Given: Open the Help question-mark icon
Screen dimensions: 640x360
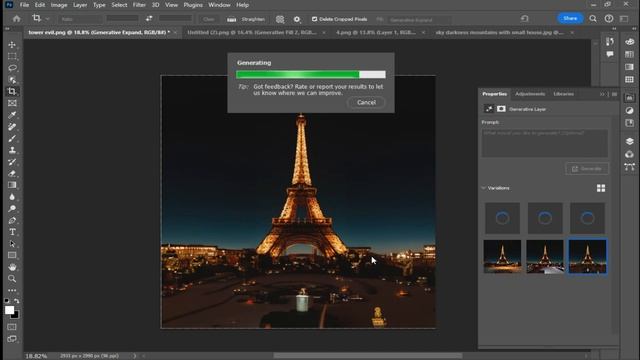Looking at the screenshot, I should [x=609, y=19].
